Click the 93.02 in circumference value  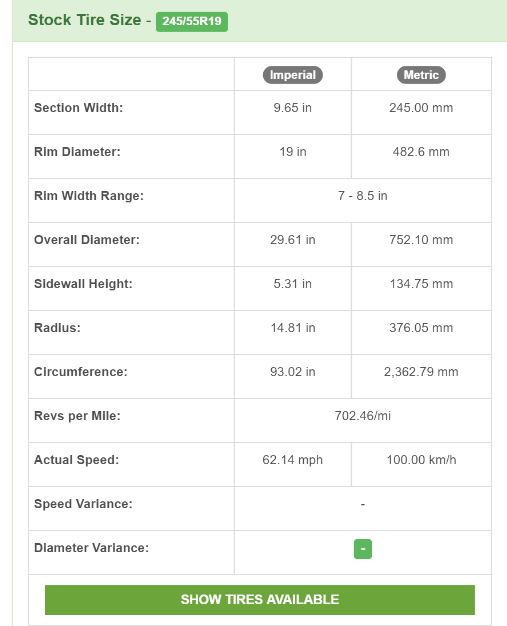(x=293, y=372)
